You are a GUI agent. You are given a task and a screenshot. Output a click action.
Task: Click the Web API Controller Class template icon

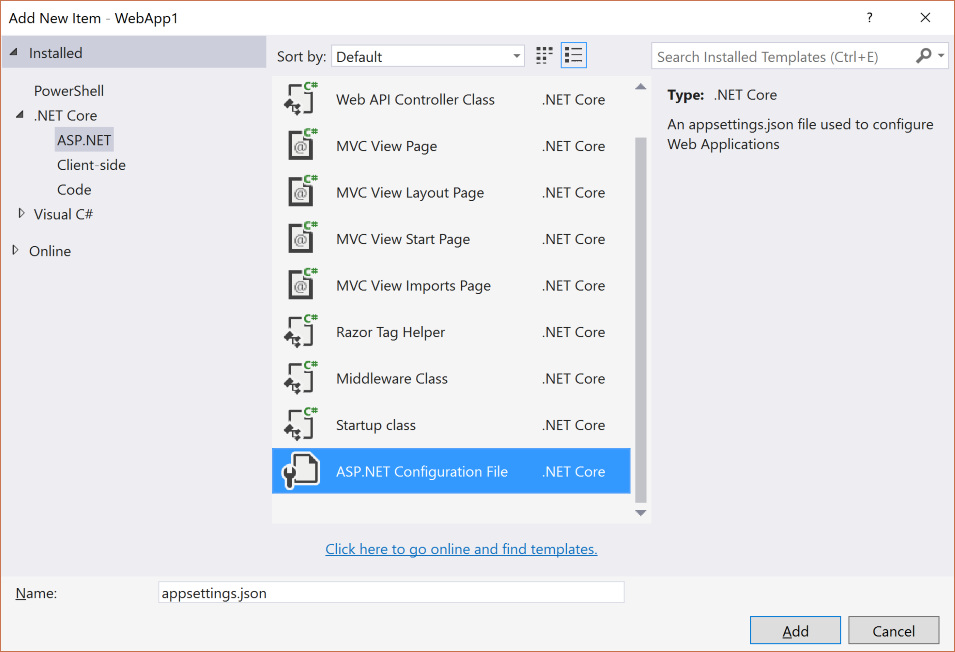point(301,99)
